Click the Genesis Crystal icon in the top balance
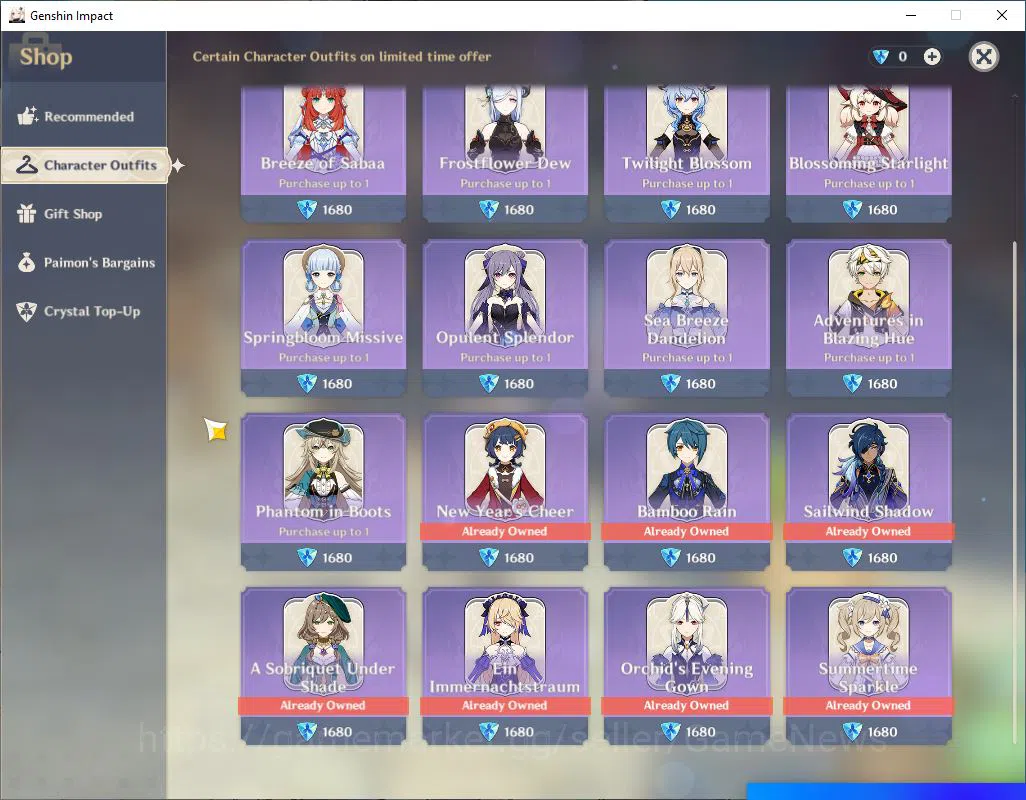The height and width of the screenshot is (800, 1026). (x=881, y=57)
